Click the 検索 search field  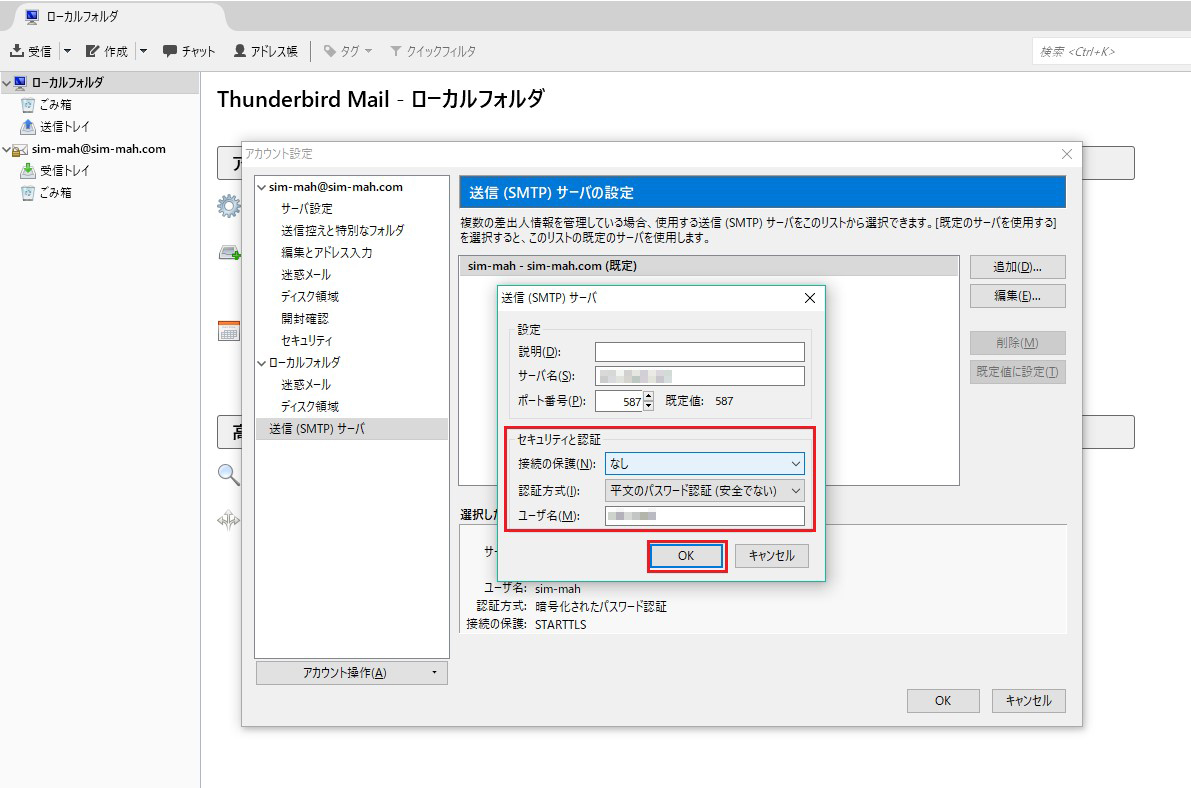tap(1110, 52)
